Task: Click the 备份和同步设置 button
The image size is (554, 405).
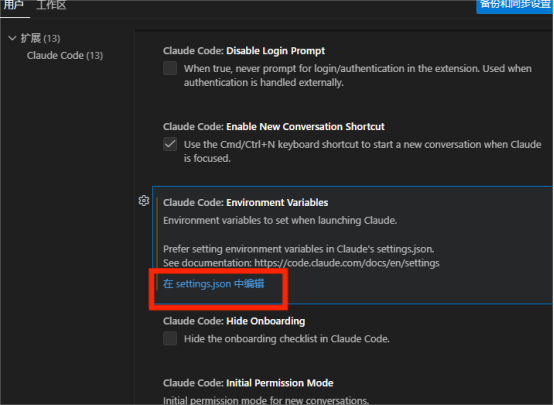Action: pos(515,5)
